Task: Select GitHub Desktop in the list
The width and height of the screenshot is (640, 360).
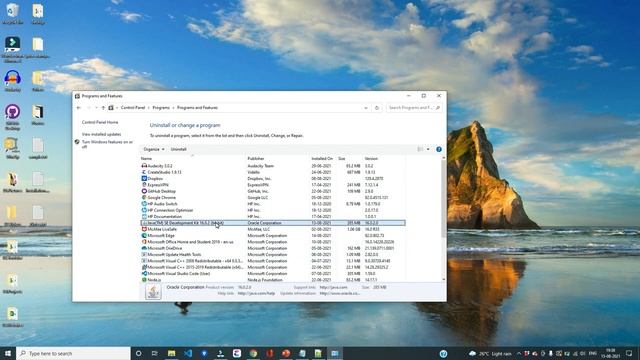Action: click(273, 191)
